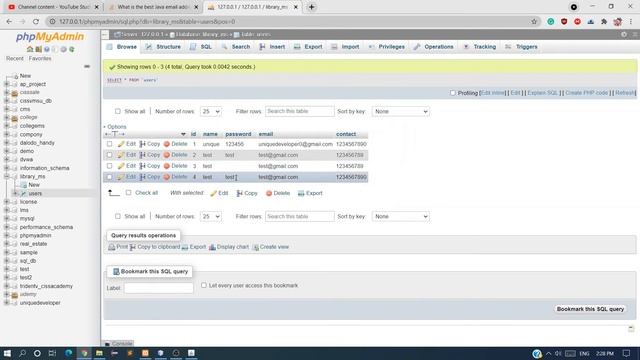Delete selected rows via With selected
The height and width of the screenshot is (360, 640).
coord(278,193)
